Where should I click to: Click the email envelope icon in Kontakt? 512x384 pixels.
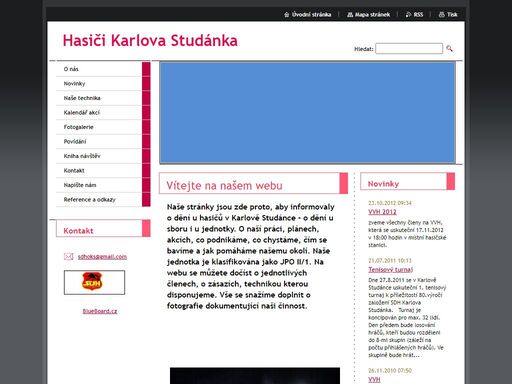point(68,256)
